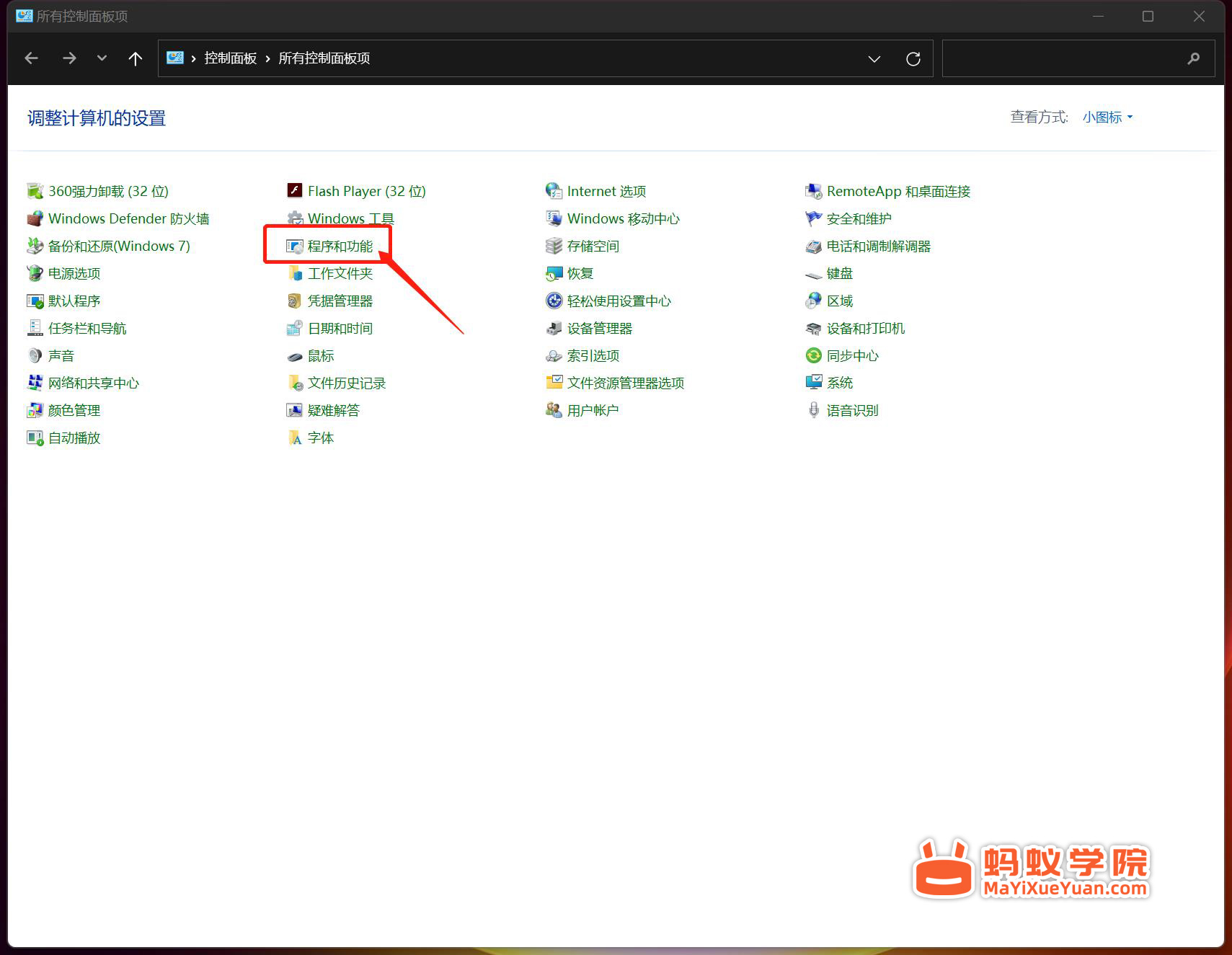Refresh the control panel view
This screenshot has height=955, width=1232.
click(x=913, y=58)
